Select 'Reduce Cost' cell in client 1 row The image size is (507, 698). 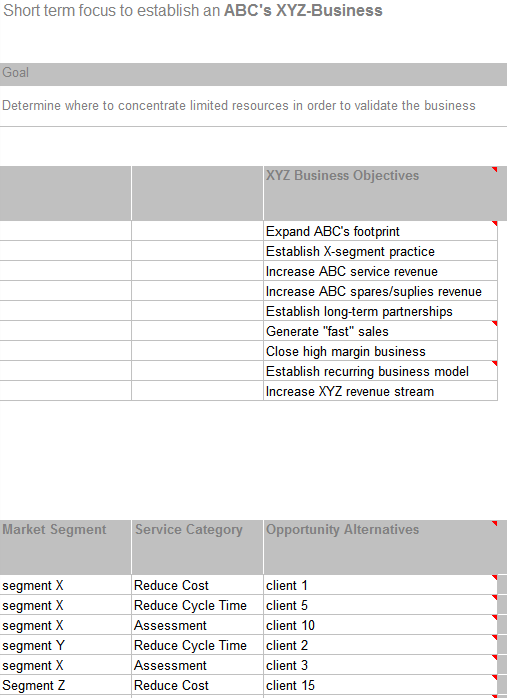point(197,585)
